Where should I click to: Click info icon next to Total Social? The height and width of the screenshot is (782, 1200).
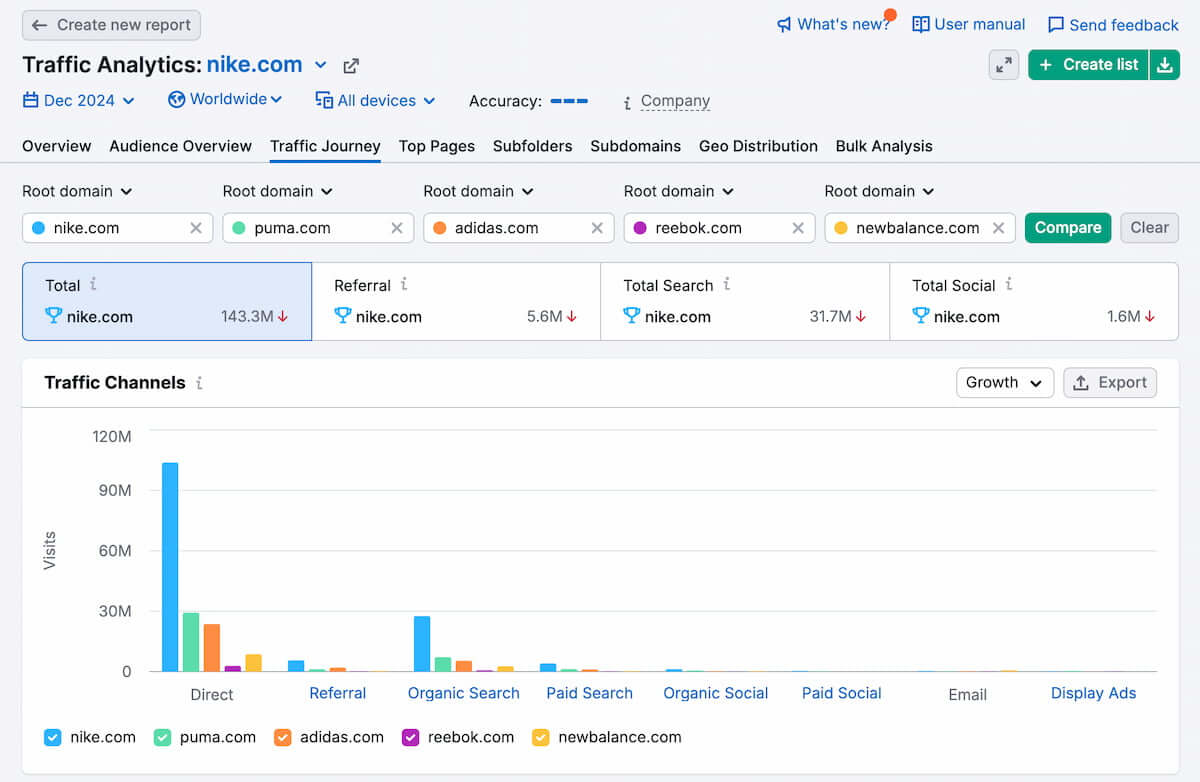pyautogui.click(x=1009, y=285)
